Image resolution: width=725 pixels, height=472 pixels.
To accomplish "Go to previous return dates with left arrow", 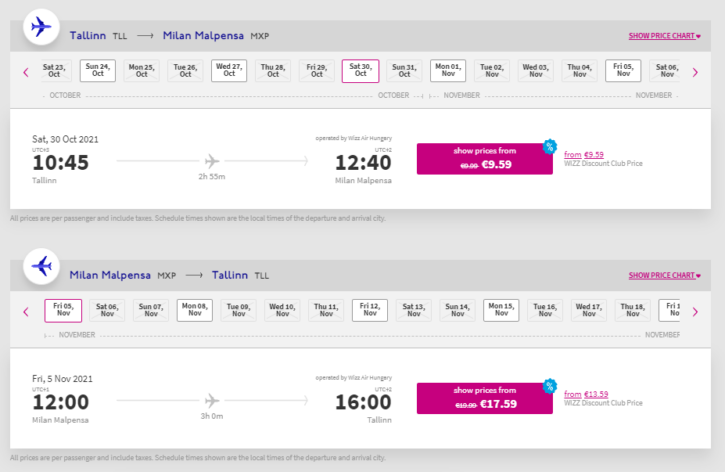I will coord(26,311).
